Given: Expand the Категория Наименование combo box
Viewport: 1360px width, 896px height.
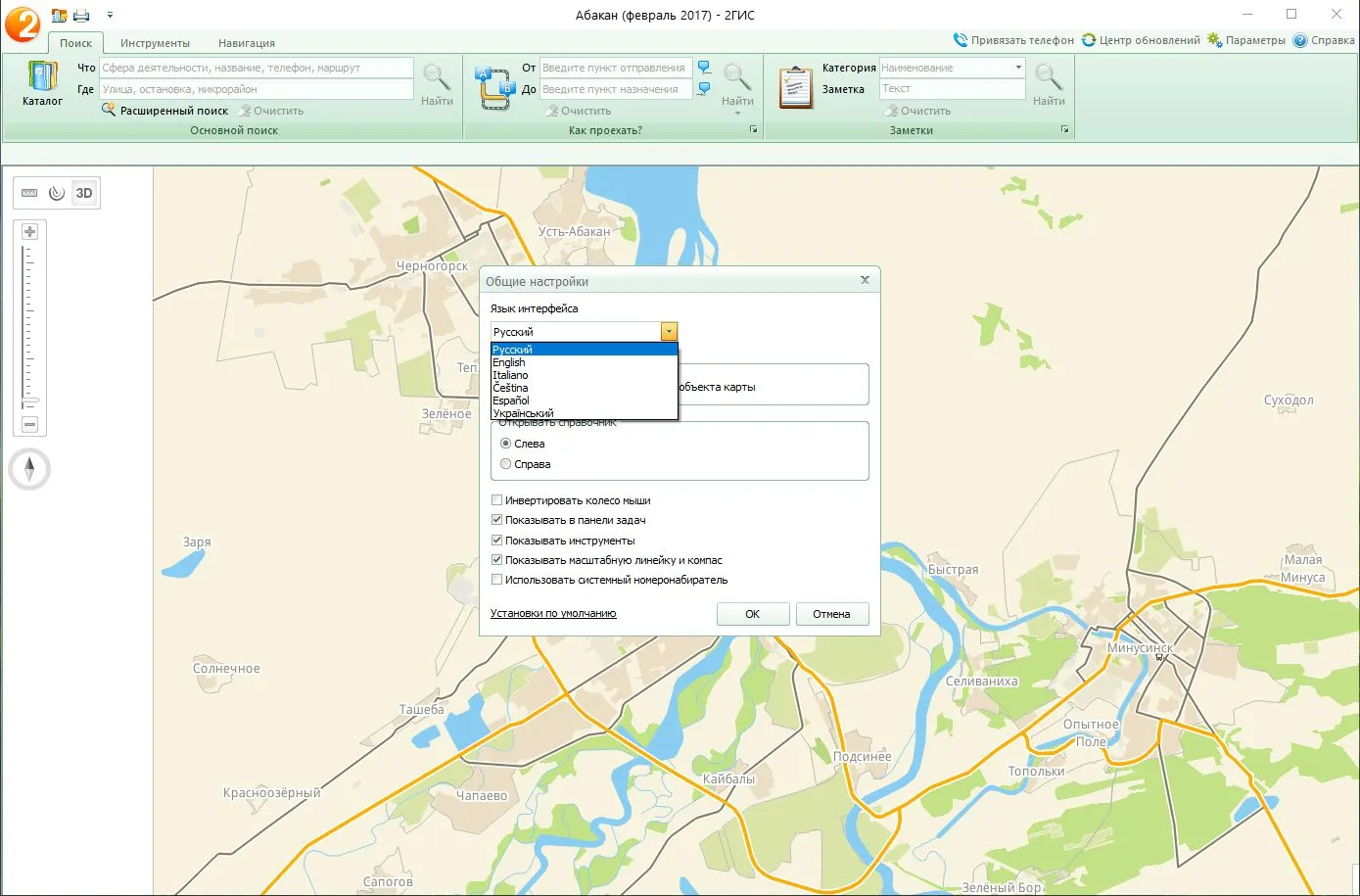Looking at the screenshot, I should click(1018, 68).
